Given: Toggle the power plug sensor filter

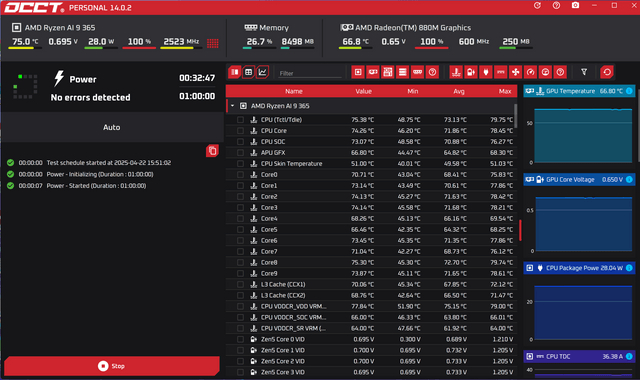Looking at the screenshot, I should [x=486, y=72].
